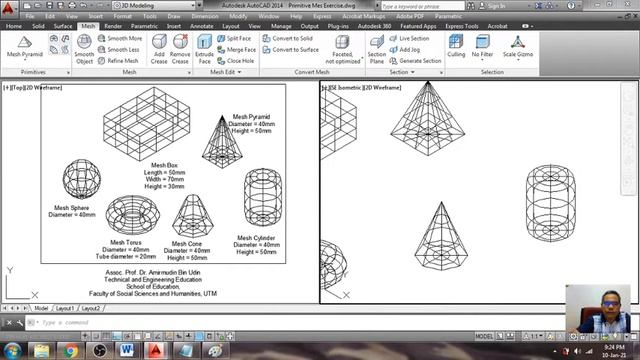Toggle Object Snap in the status bar
The height and width of the screenshot is (360, 640).
tap(137, 336)
